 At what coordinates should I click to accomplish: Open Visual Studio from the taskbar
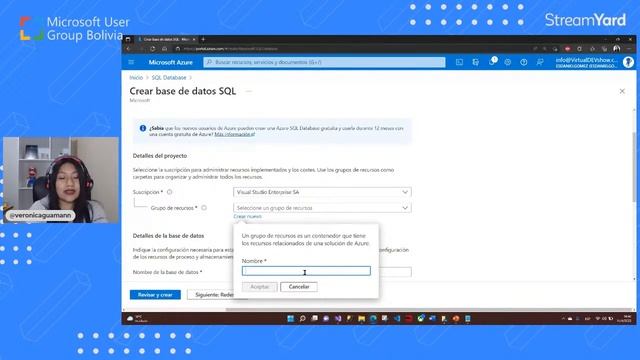(338, 318)
